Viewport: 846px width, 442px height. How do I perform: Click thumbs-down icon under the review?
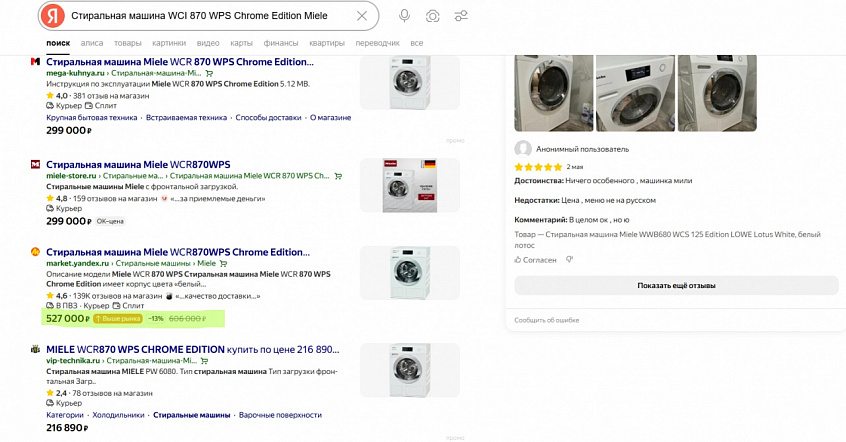[x=570, y=259]
